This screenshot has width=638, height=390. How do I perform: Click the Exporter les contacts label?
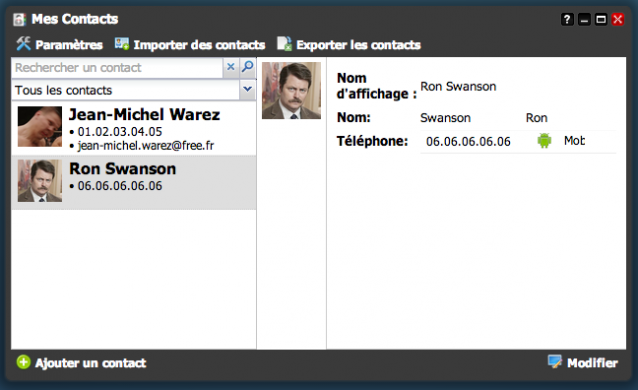(358, 45)
